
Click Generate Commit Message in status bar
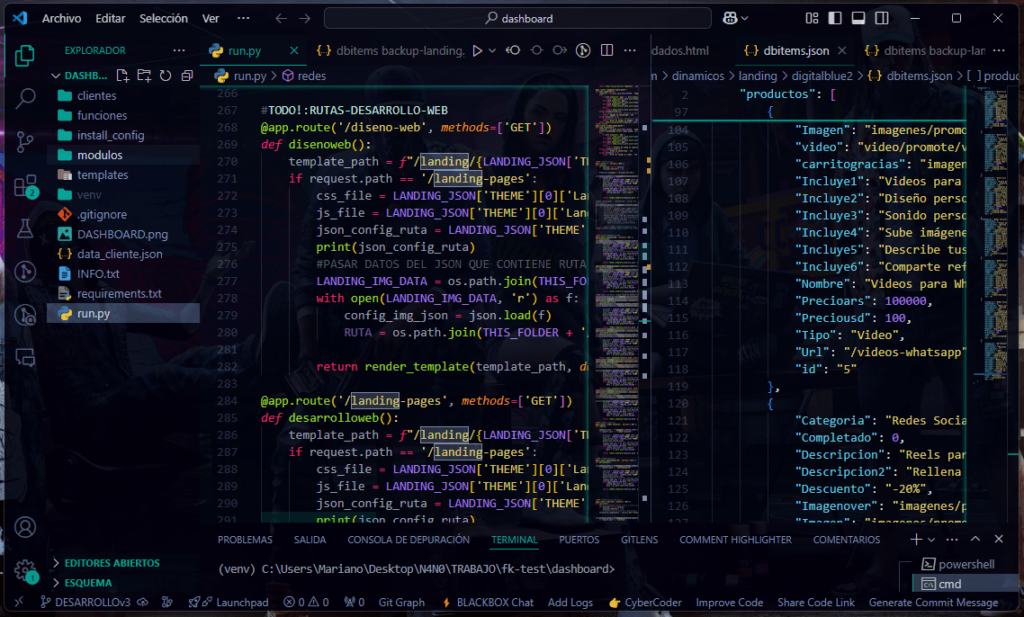click(932, 602)
